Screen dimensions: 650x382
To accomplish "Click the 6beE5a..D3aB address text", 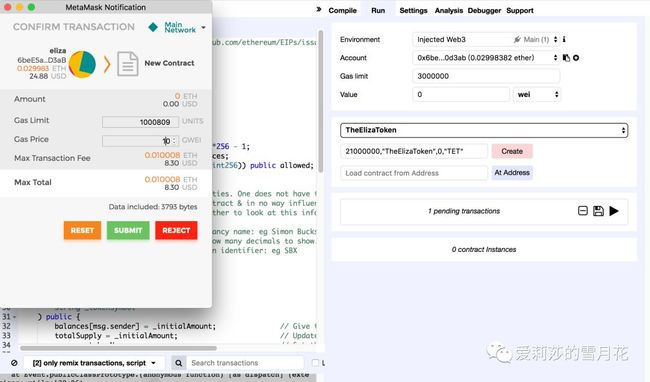I will (41, 60).
